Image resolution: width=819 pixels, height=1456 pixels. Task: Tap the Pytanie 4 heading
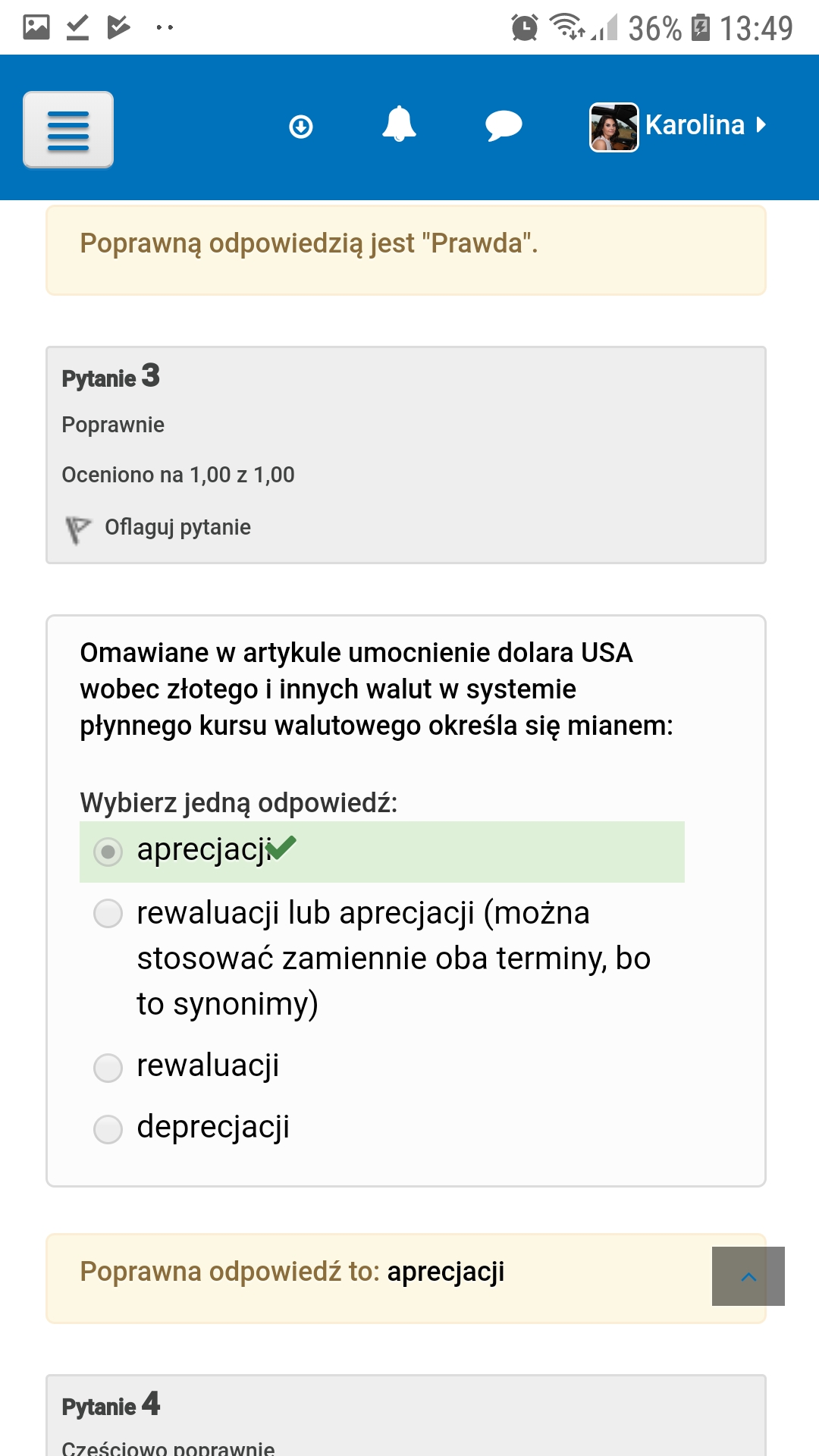click(x=111, y=1404)
